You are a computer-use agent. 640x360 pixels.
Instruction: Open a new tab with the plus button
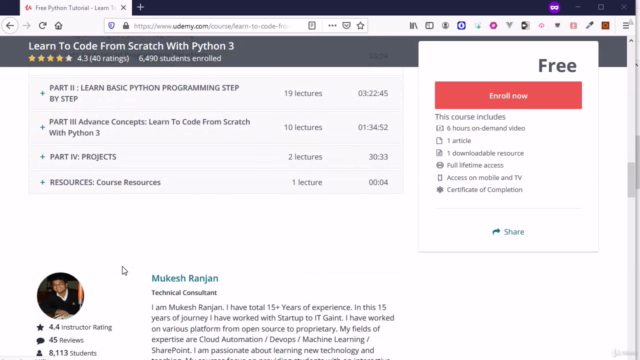point(140,7)
